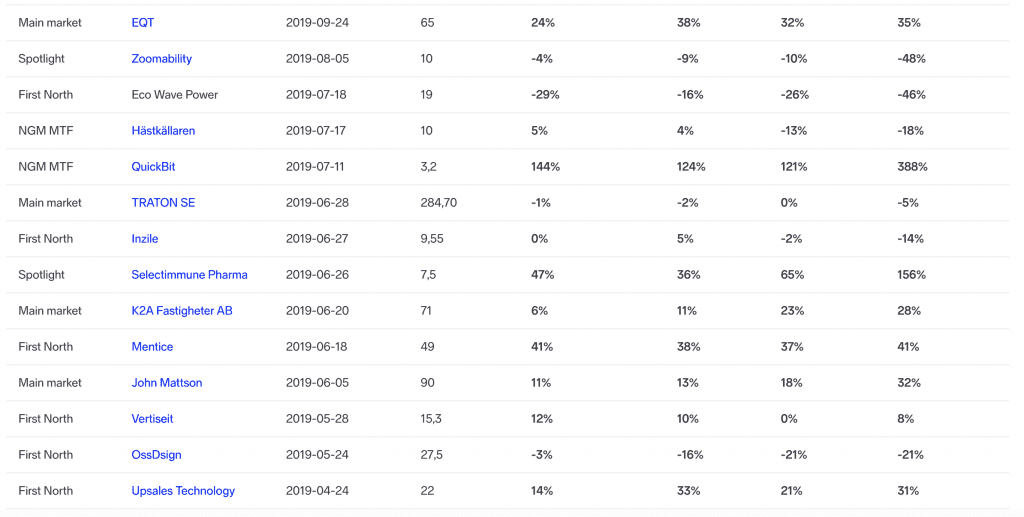Screen dimensions: 1024x517
Task: Click the Upsales Technology link
Action: point(183,491)
